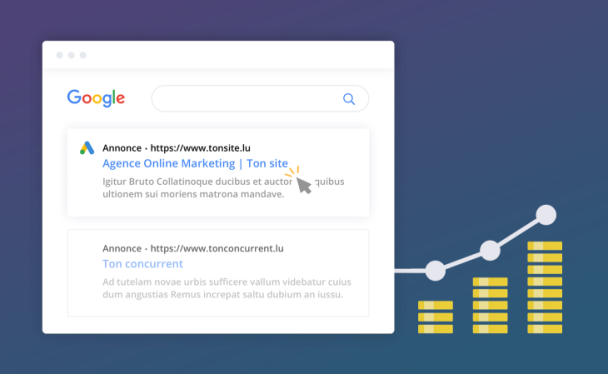Focus the Google search input field
Screen dimensions: 608x374
point(260,99)
